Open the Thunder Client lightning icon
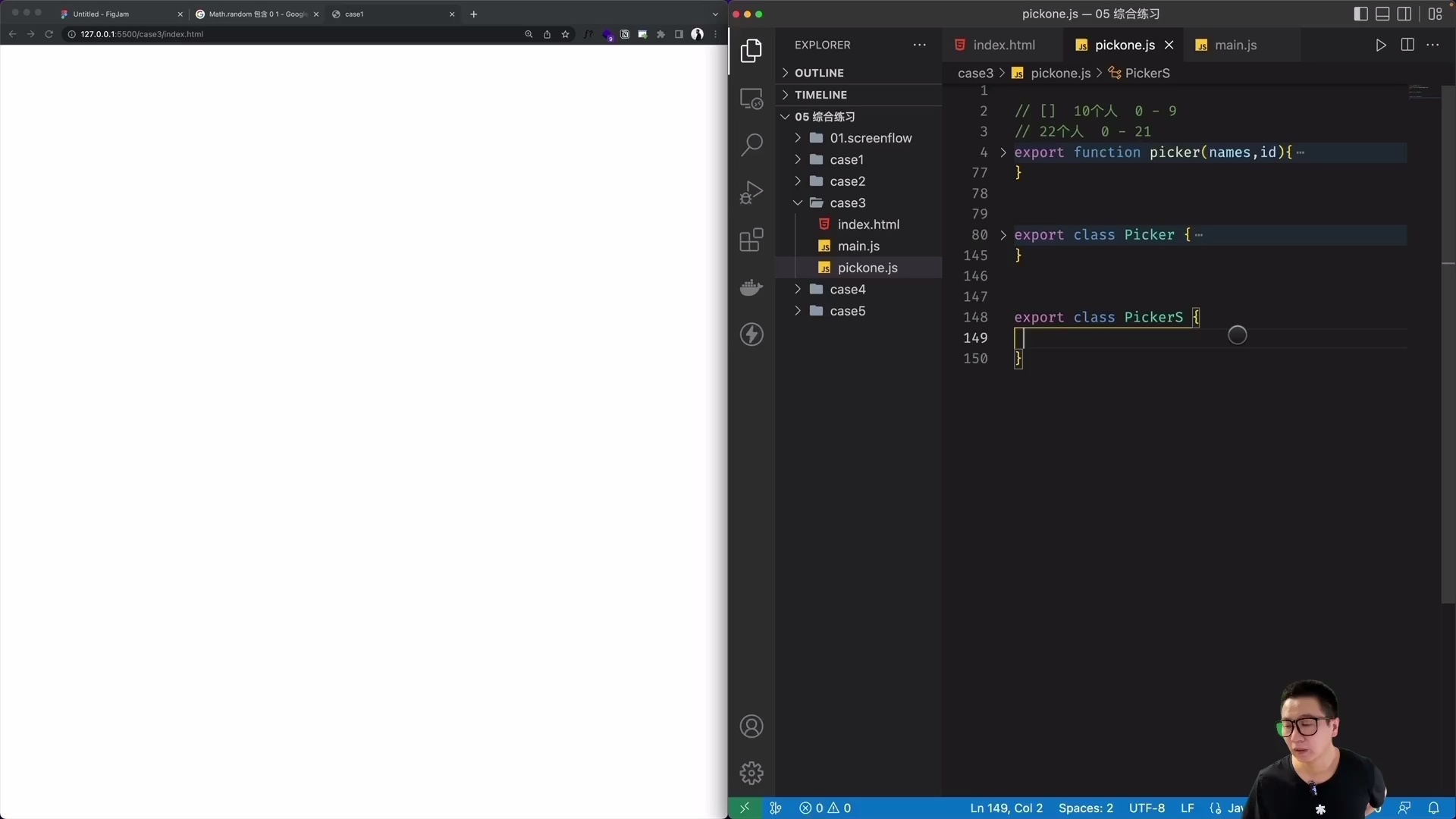The height and width of the screenshot is (819, 1456). click(752, 334)
